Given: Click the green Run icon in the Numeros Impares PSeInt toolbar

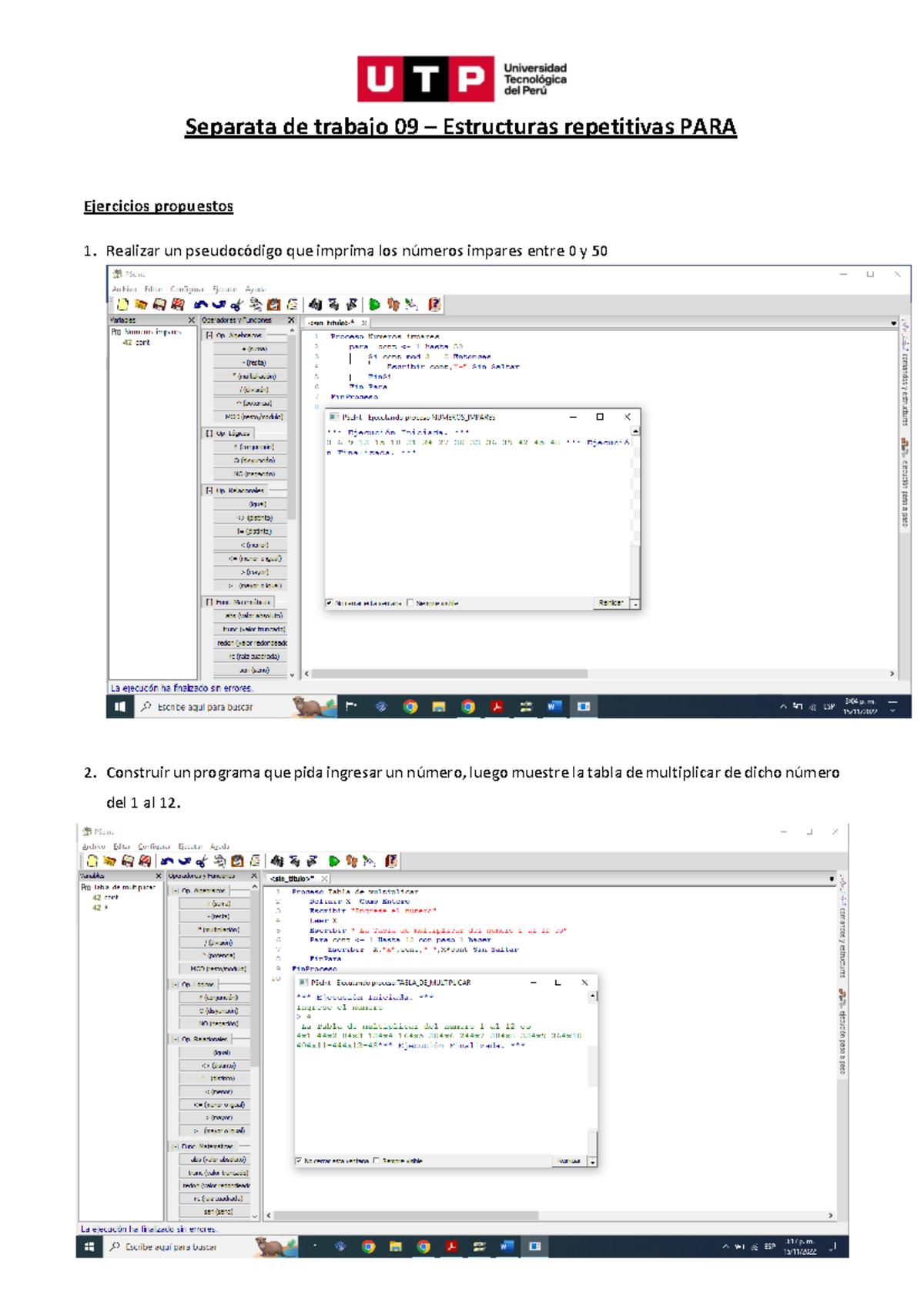Looking at the screenshot, I should tap(374, 305).
